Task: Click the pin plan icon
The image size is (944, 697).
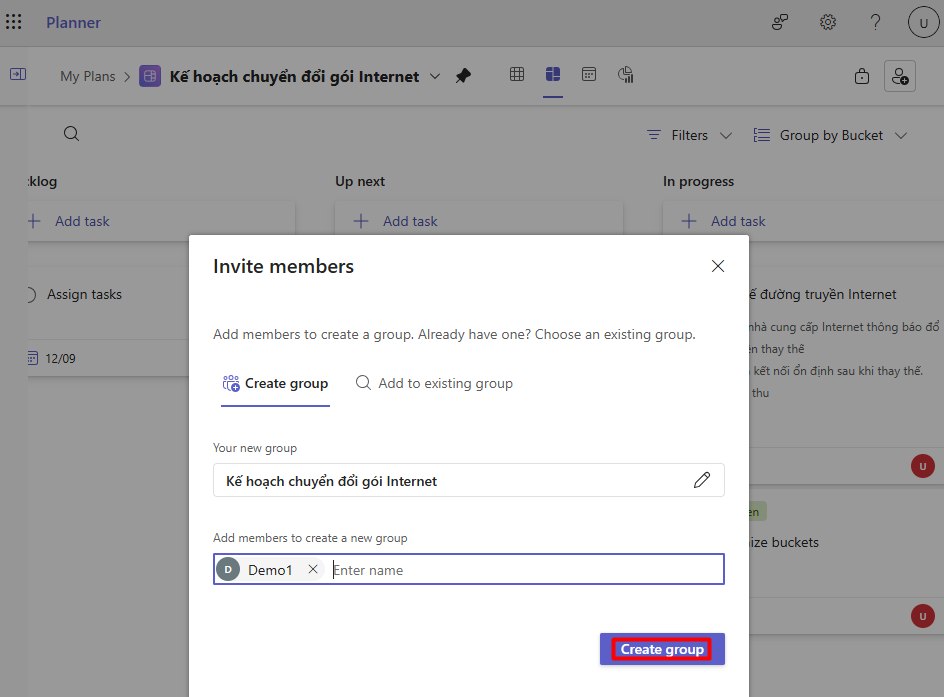Action: pyautogui.click(x=463, y=76)
